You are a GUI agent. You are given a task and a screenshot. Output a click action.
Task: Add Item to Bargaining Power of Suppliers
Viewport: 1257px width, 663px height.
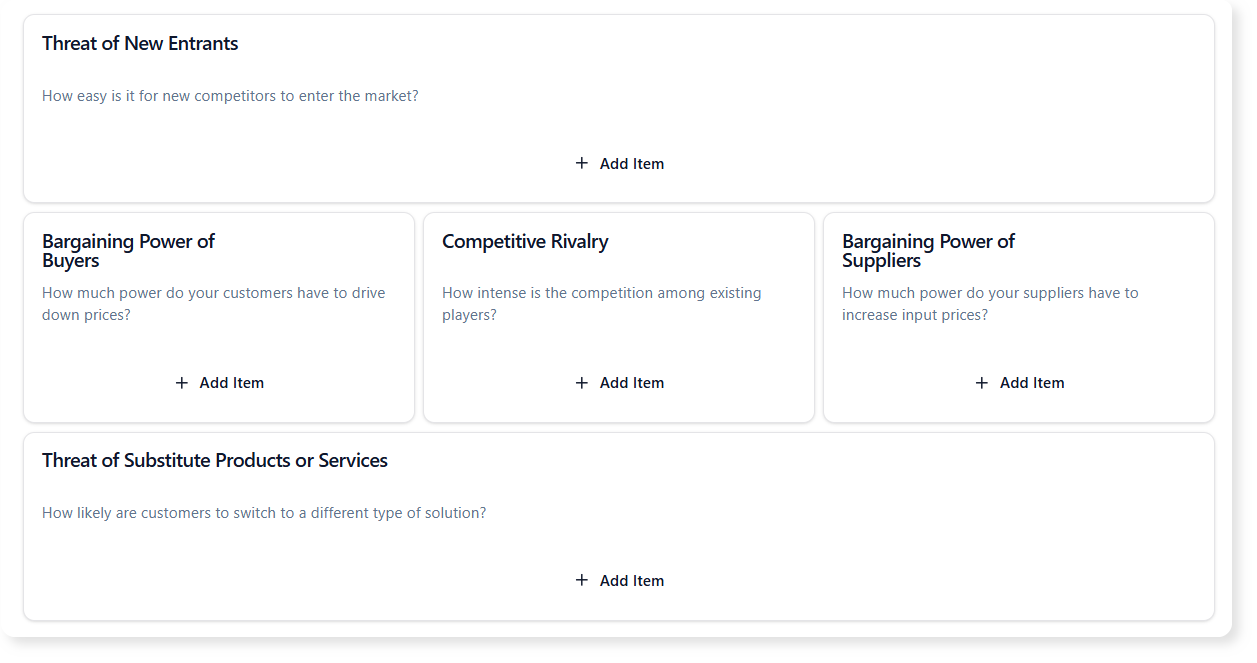click(x=1019, y=382)
